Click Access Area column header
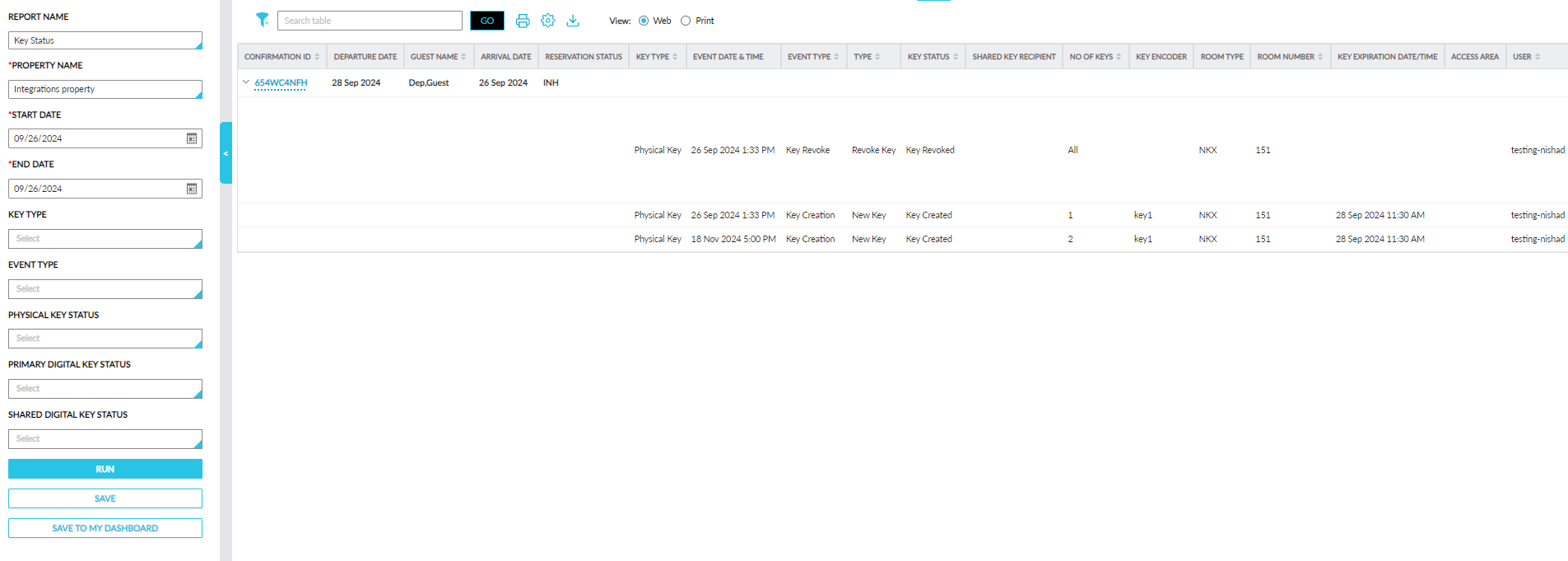The width and height of the screenshot is (1568, 561). point(1475,57)
